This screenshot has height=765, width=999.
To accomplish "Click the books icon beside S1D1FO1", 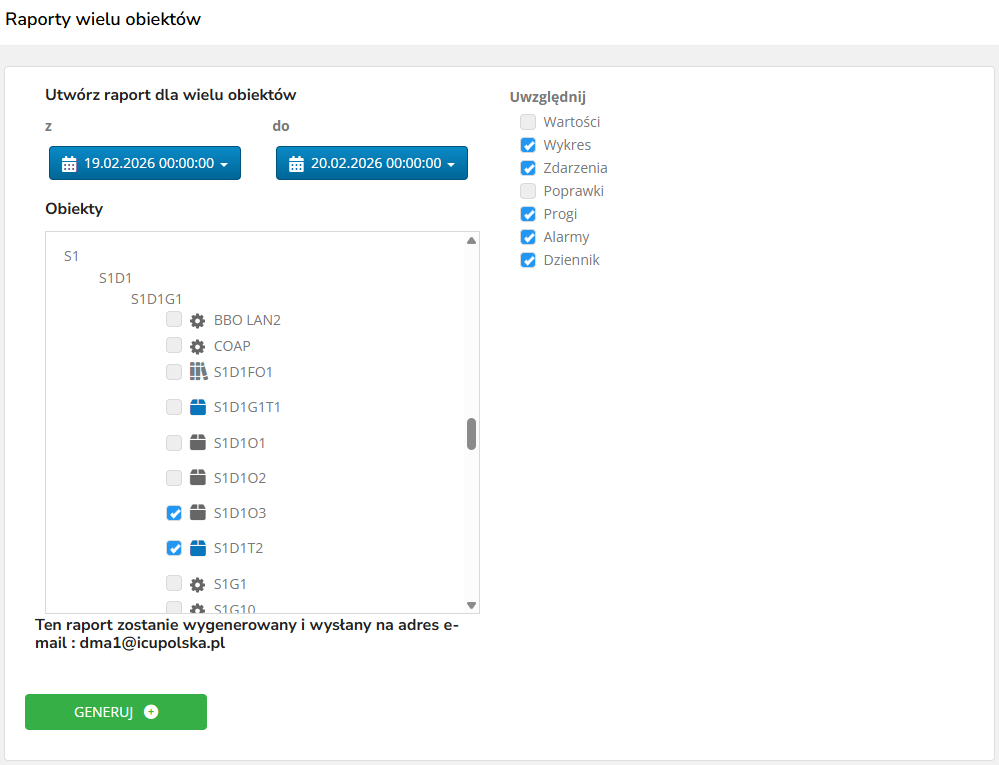I will tap(197, 372).
